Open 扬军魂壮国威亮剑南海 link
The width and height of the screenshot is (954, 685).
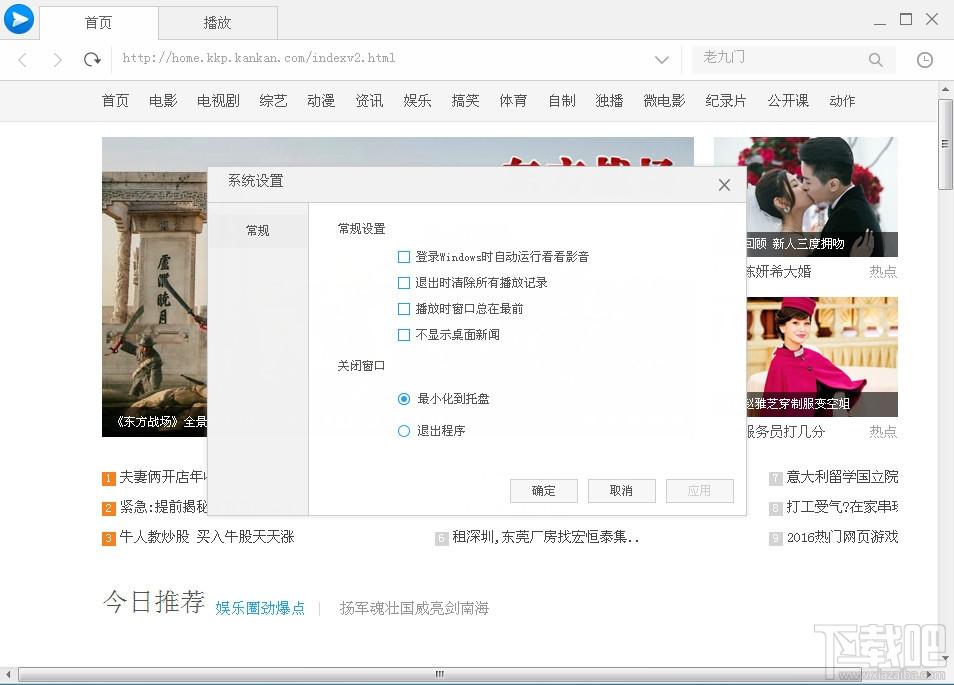pos(414,608)
